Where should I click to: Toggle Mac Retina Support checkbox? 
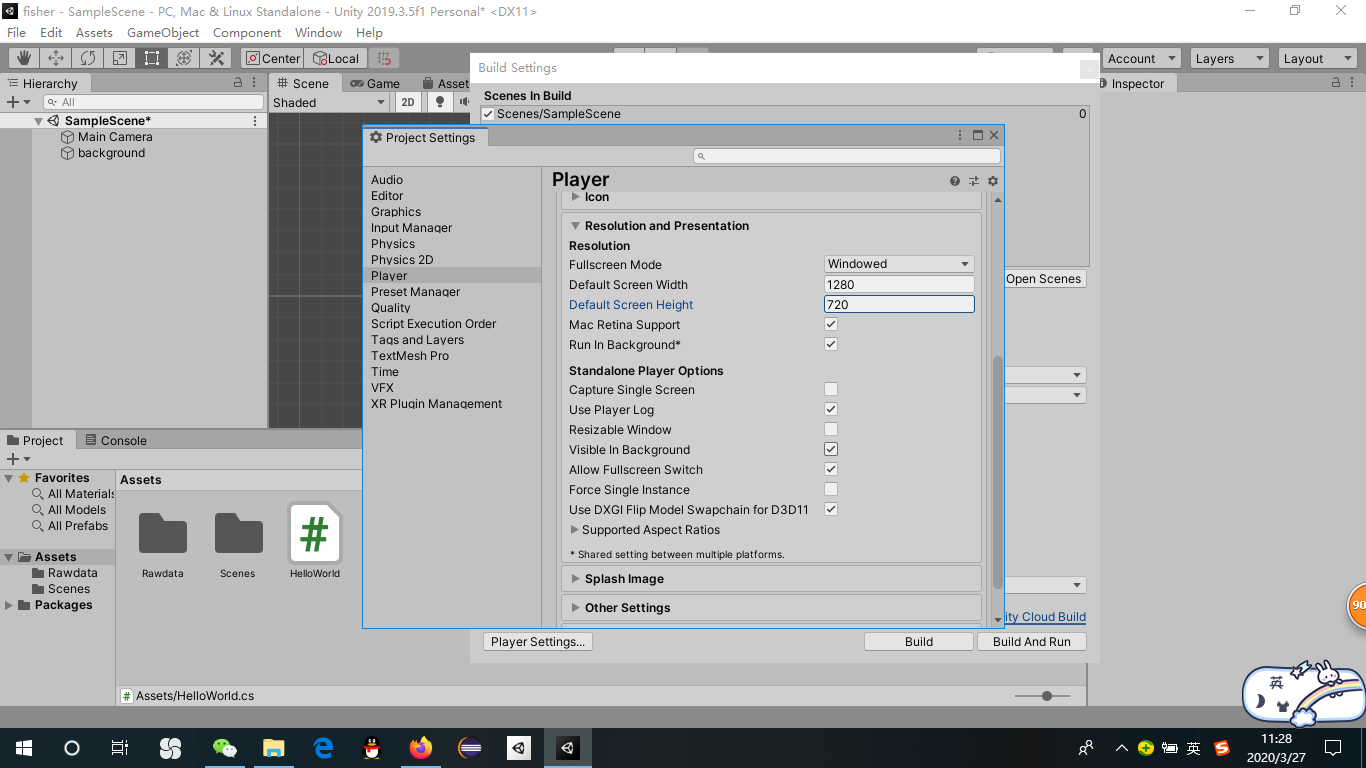tap(831, 324)
